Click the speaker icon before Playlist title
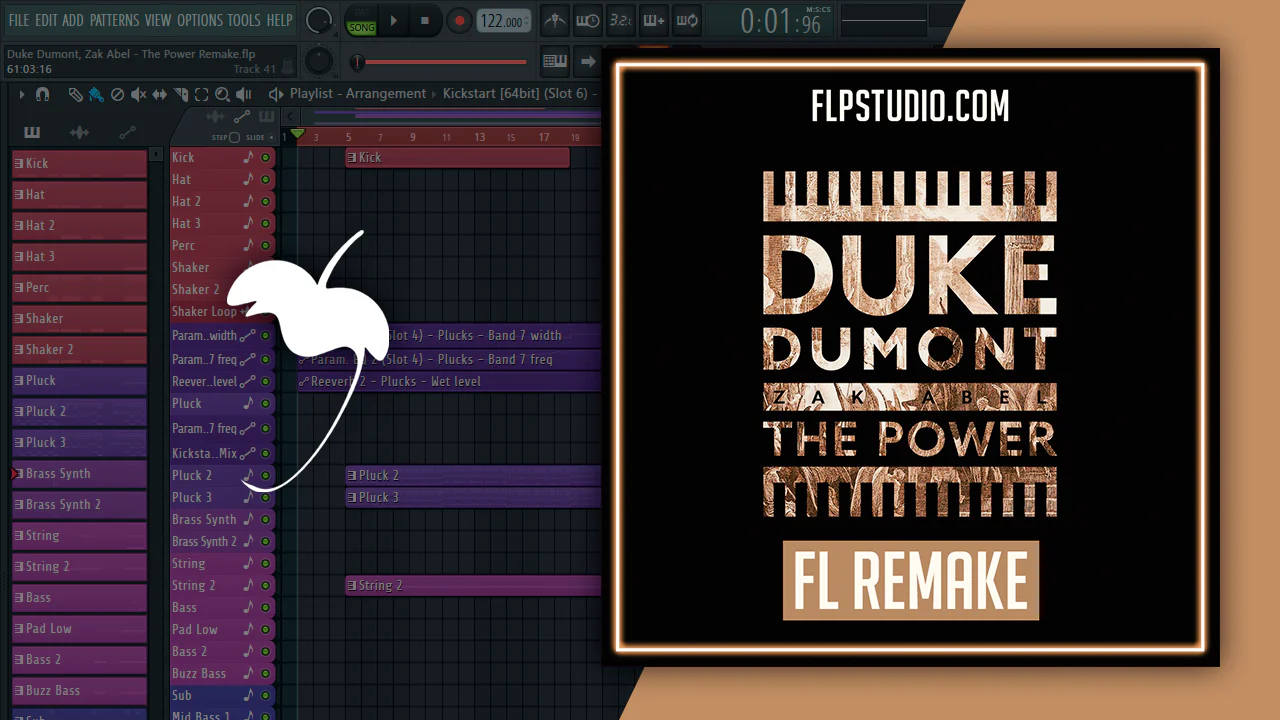Image resolution: width=1280 pixels, height=720 pixels. coord(276,94)
